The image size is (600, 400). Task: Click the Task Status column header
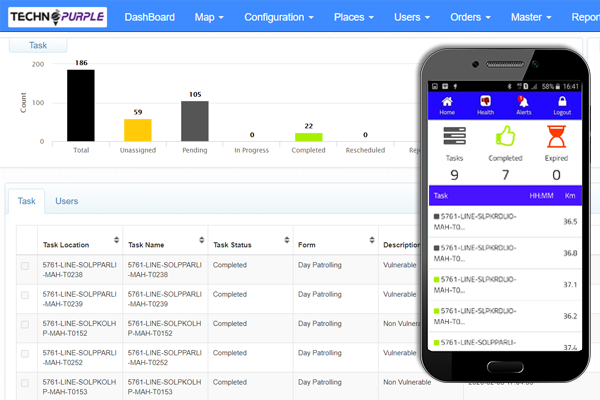pos(232,245)
